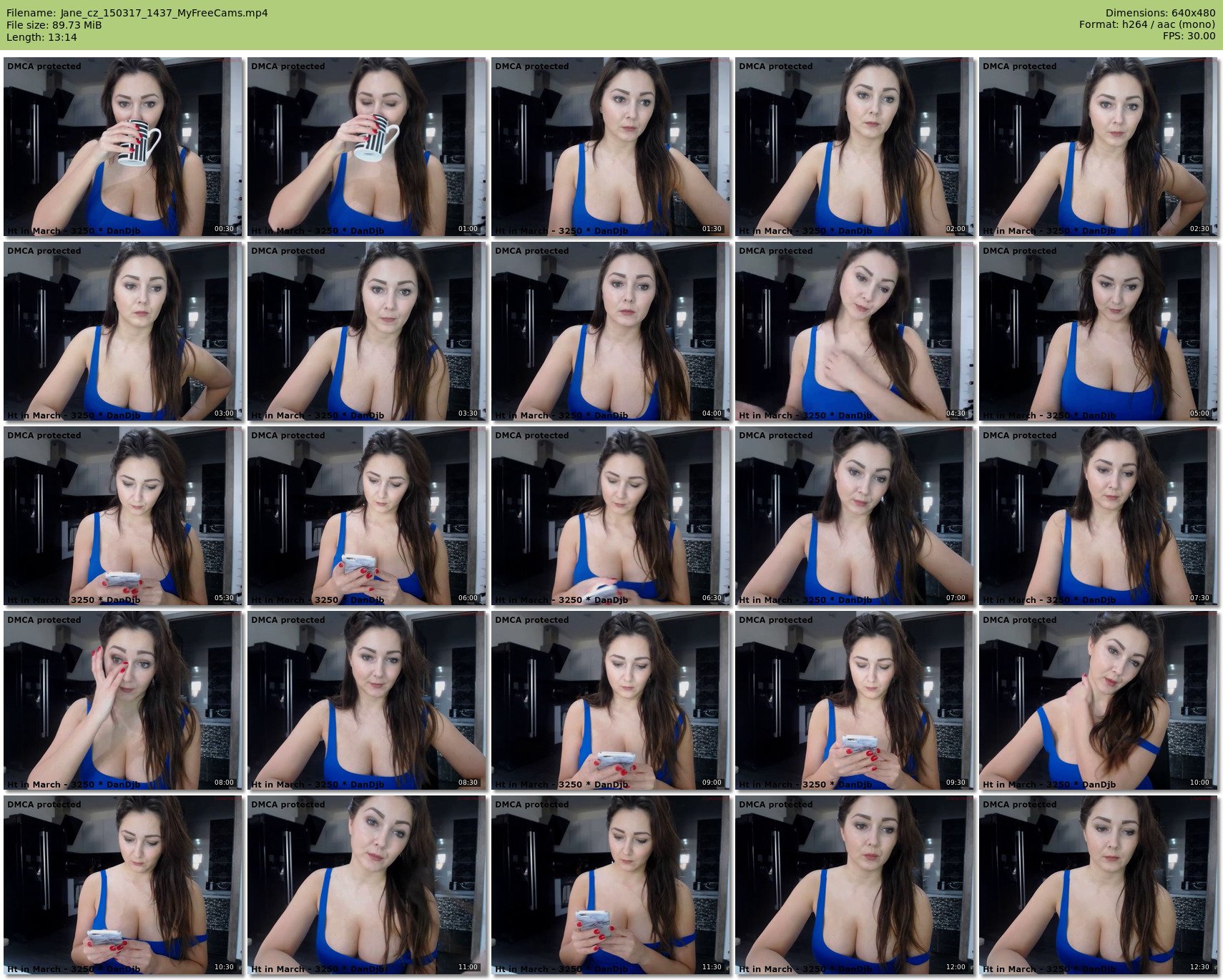
Task: Select the thumbnail stamped 03:00
Action: [x=122, y=331]
